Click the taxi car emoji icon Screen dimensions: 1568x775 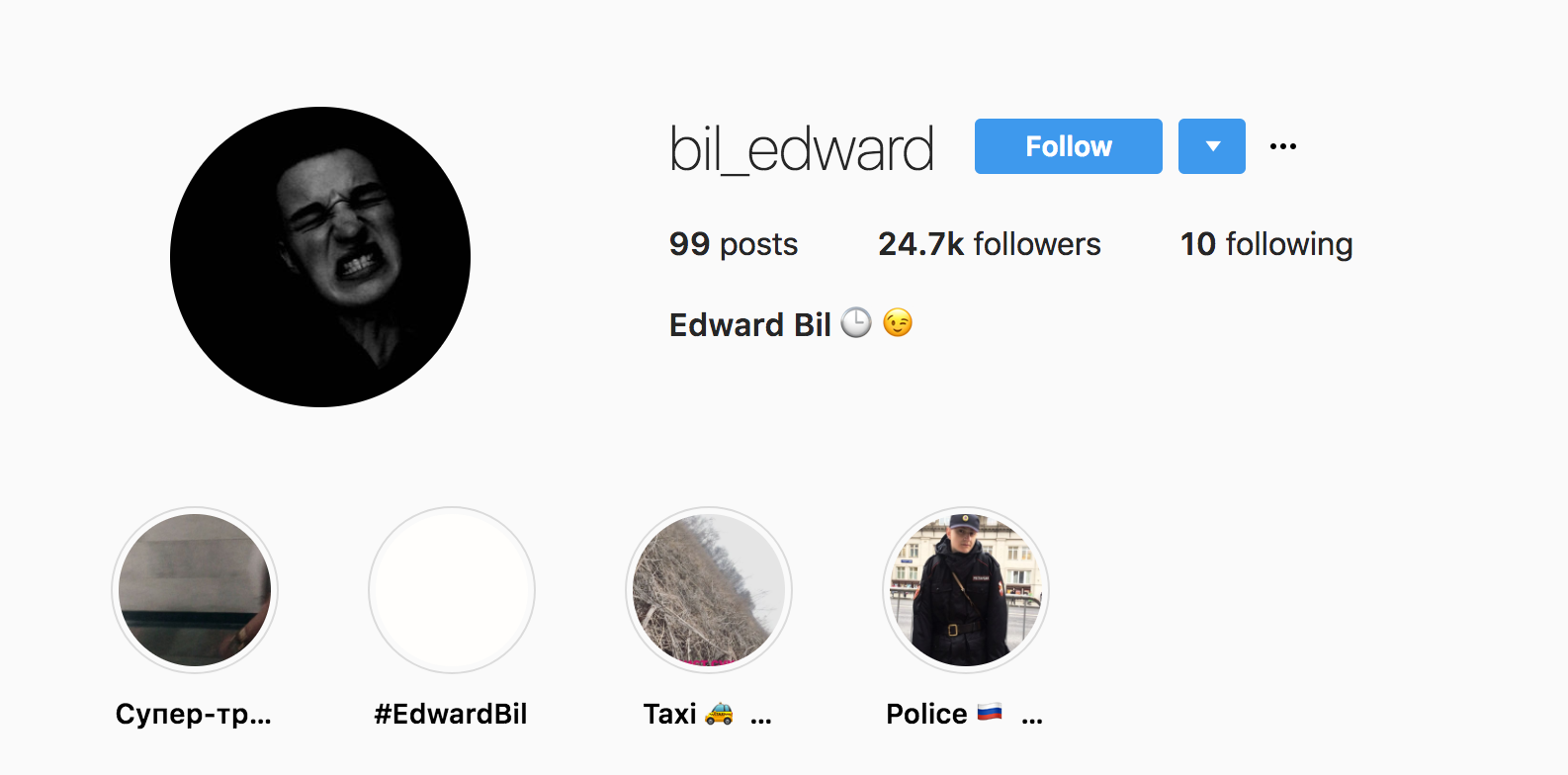[720, 713]
